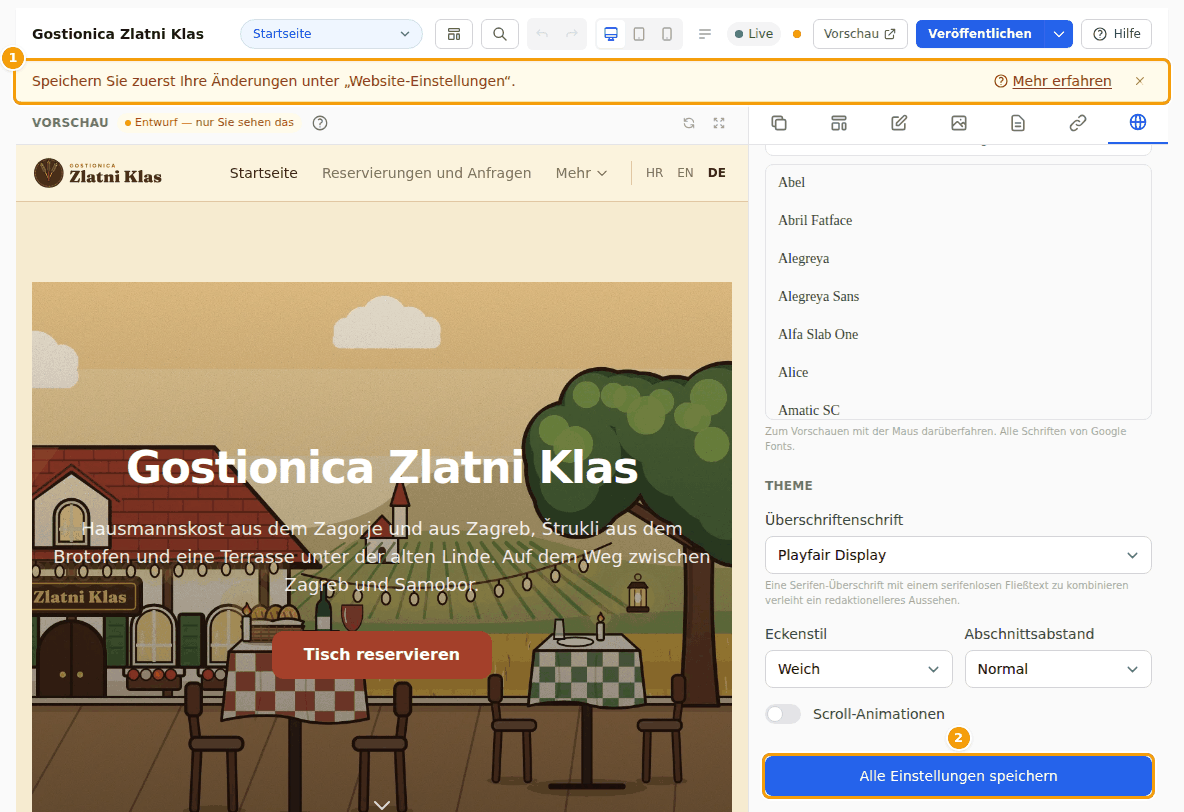1184x812 pixels.
Task: Refresh the preview pane
Action: coord(689,123)
